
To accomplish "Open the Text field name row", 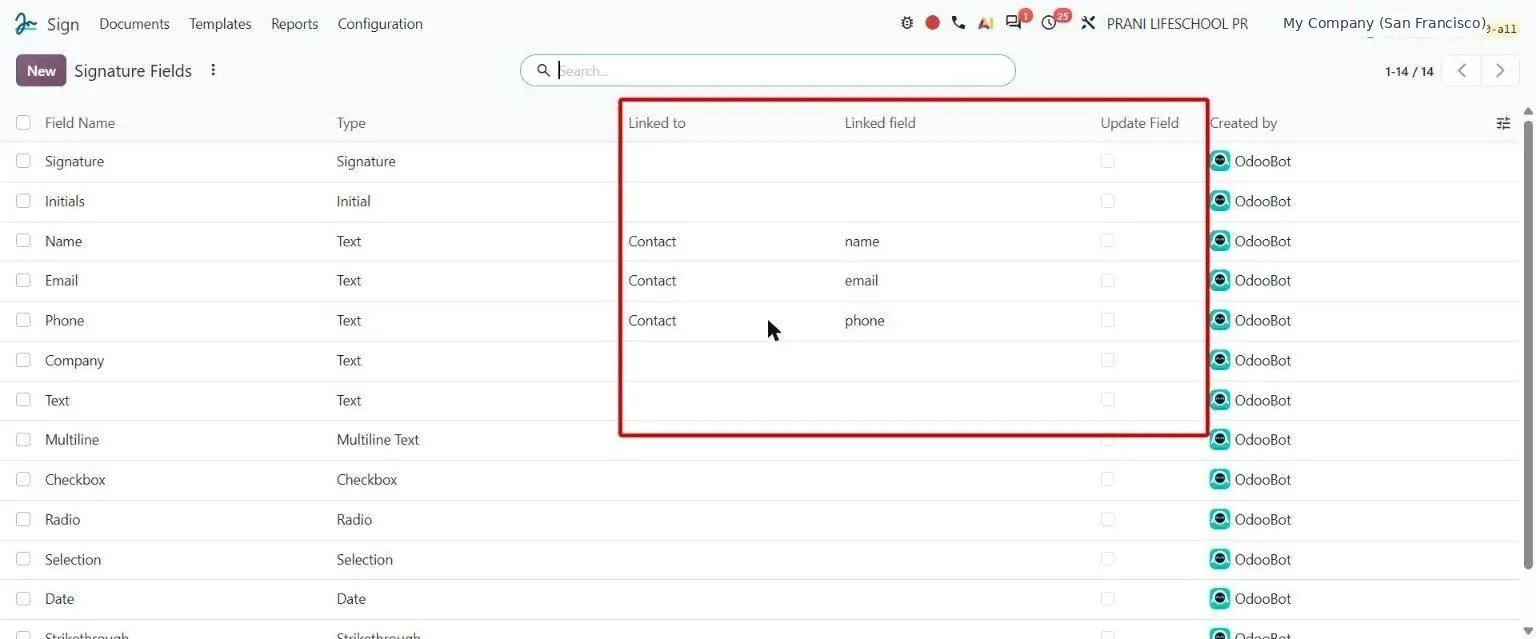I will tap(57, 400).
